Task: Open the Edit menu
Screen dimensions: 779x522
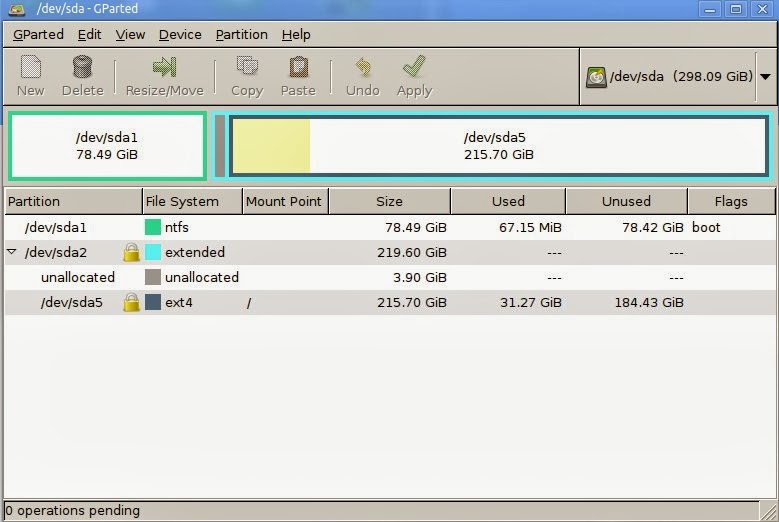Action: pyautogui.click(x=89, y=34)
